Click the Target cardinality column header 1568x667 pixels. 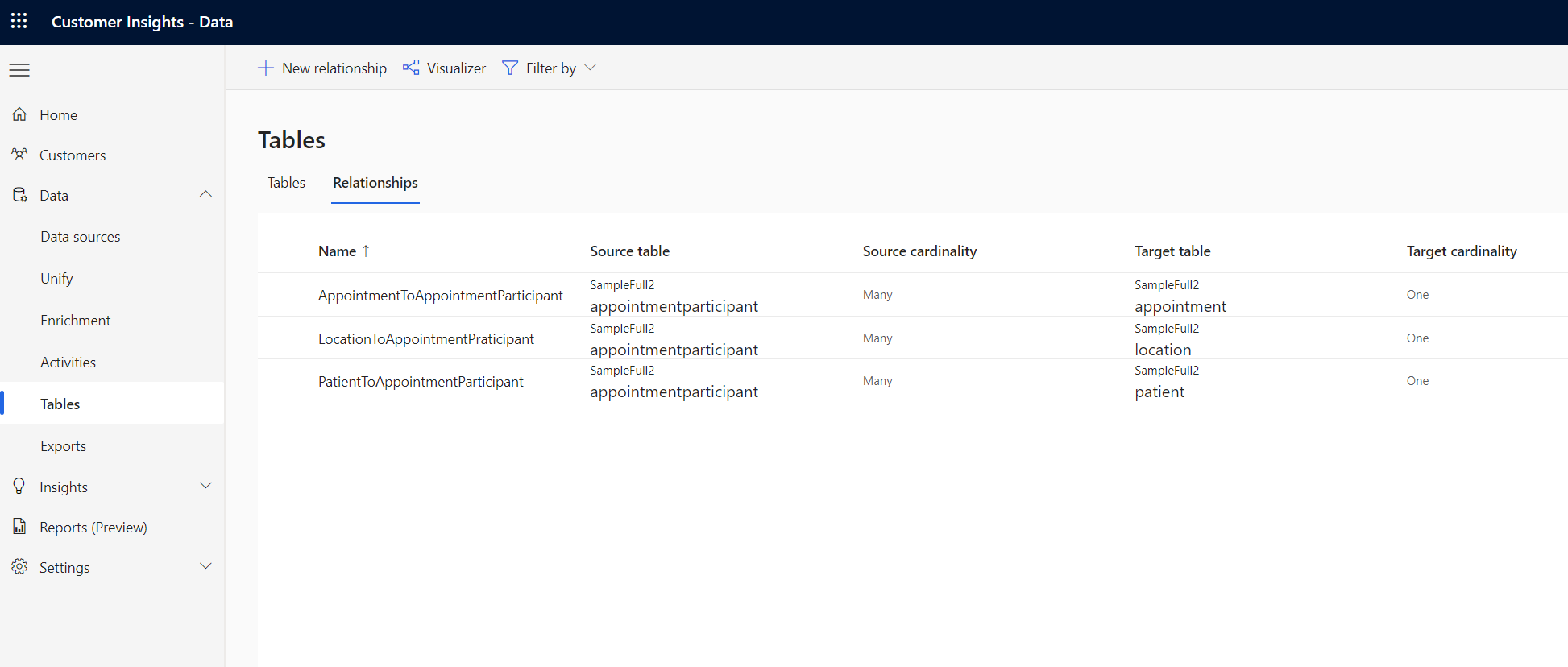tap(1462, 251)
